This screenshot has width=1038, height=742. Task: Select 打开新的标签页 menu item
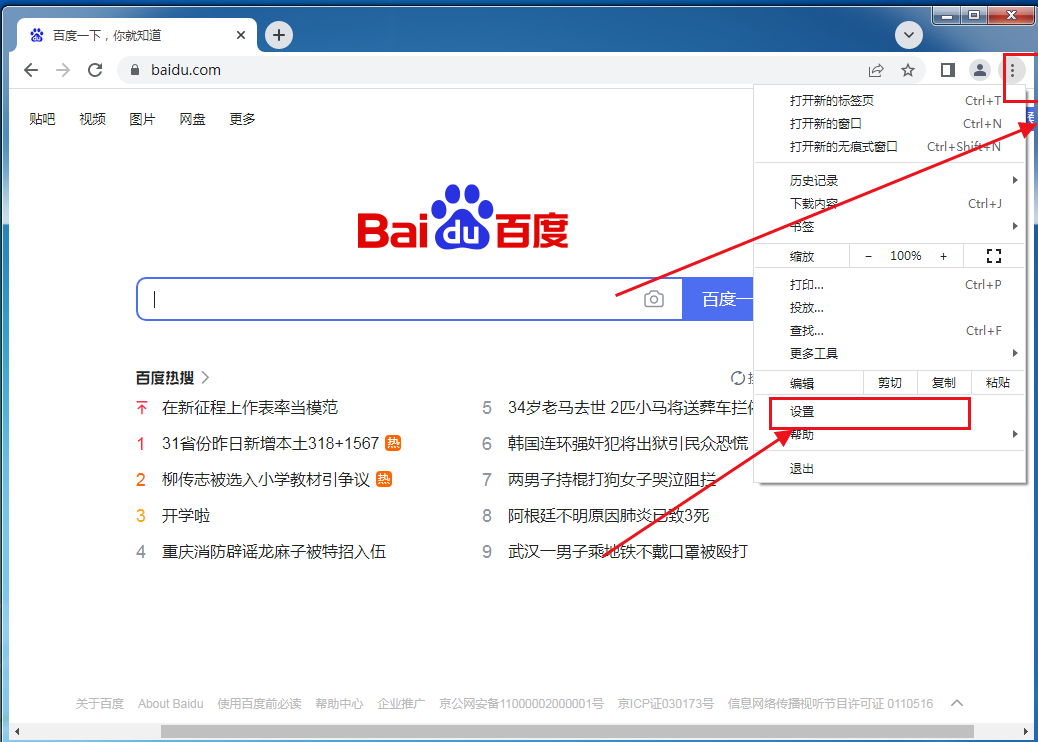(890, 101)
